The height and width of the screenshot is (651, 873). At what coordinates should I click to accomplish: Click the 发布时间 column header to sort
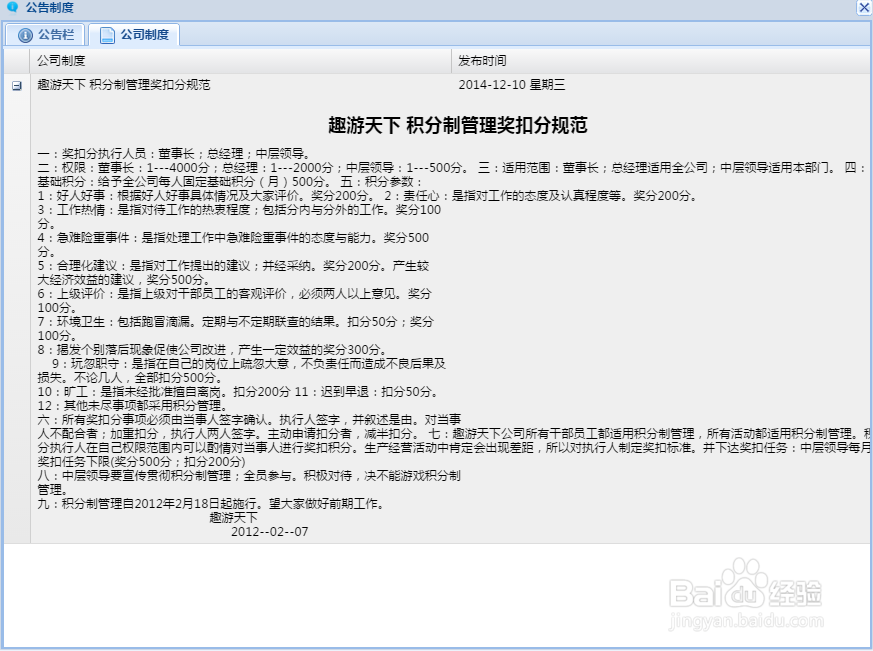point(481,59)
